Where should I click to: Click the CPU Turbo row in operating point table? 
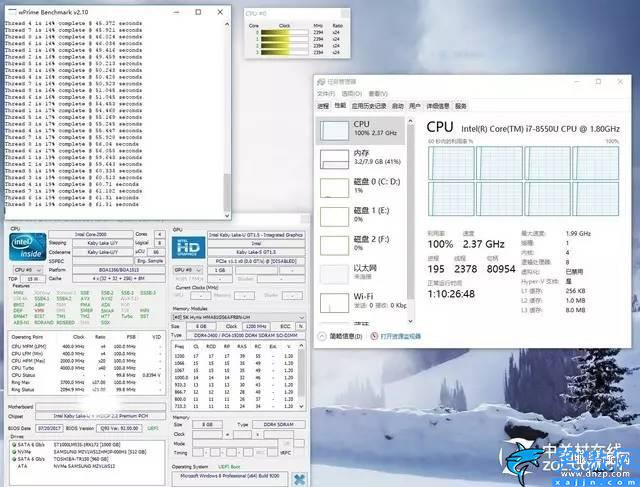[x=86, y=368]
